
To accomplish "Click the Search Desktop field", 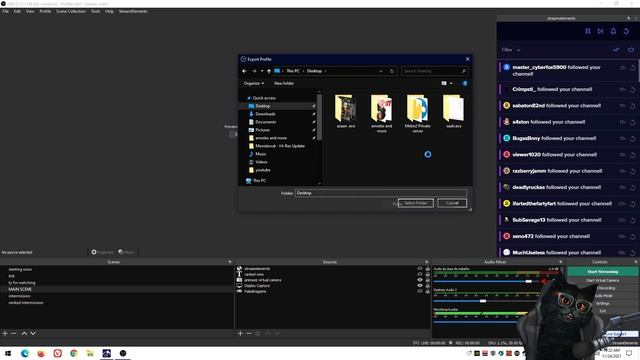I will (x=434, y=71).
